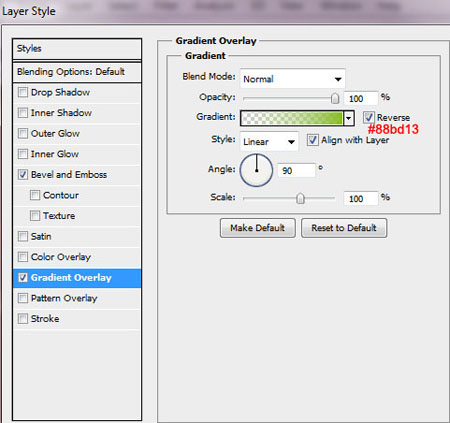Toggle the Inner Glow checkbox
The width and height of the screenshot is (450, 423).
(23, 154)
